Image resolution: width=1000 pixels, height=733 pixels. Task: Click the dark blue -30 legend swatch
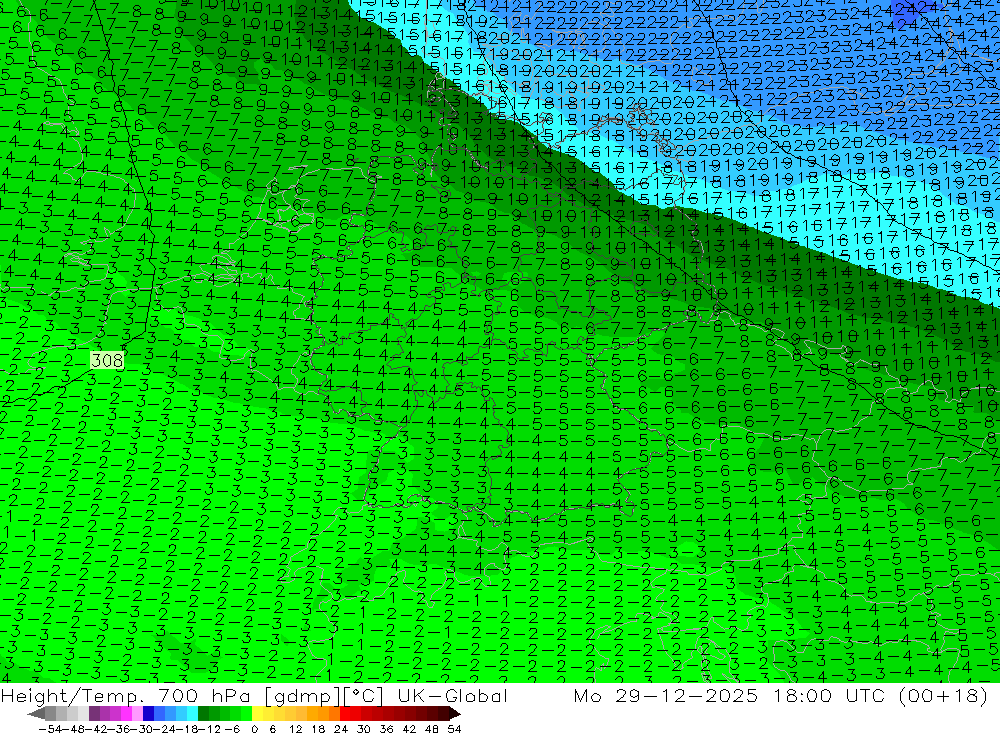pos(148,714)
